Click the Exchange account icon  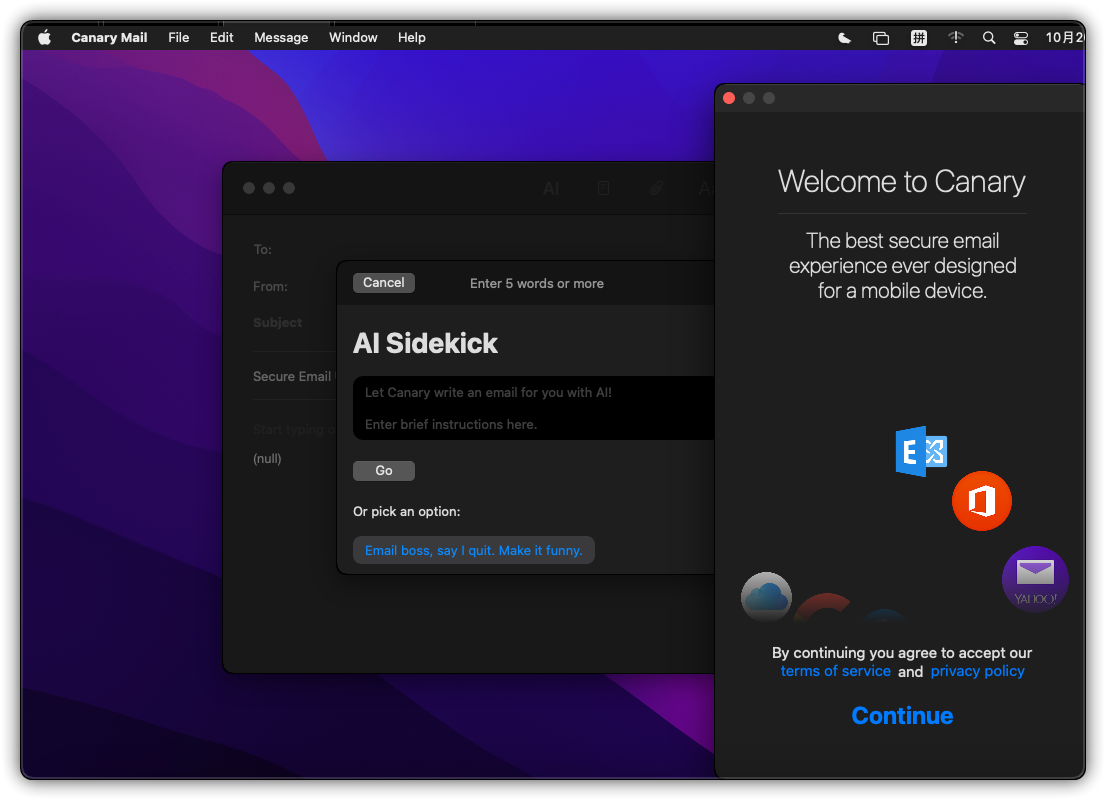(921, 452)
